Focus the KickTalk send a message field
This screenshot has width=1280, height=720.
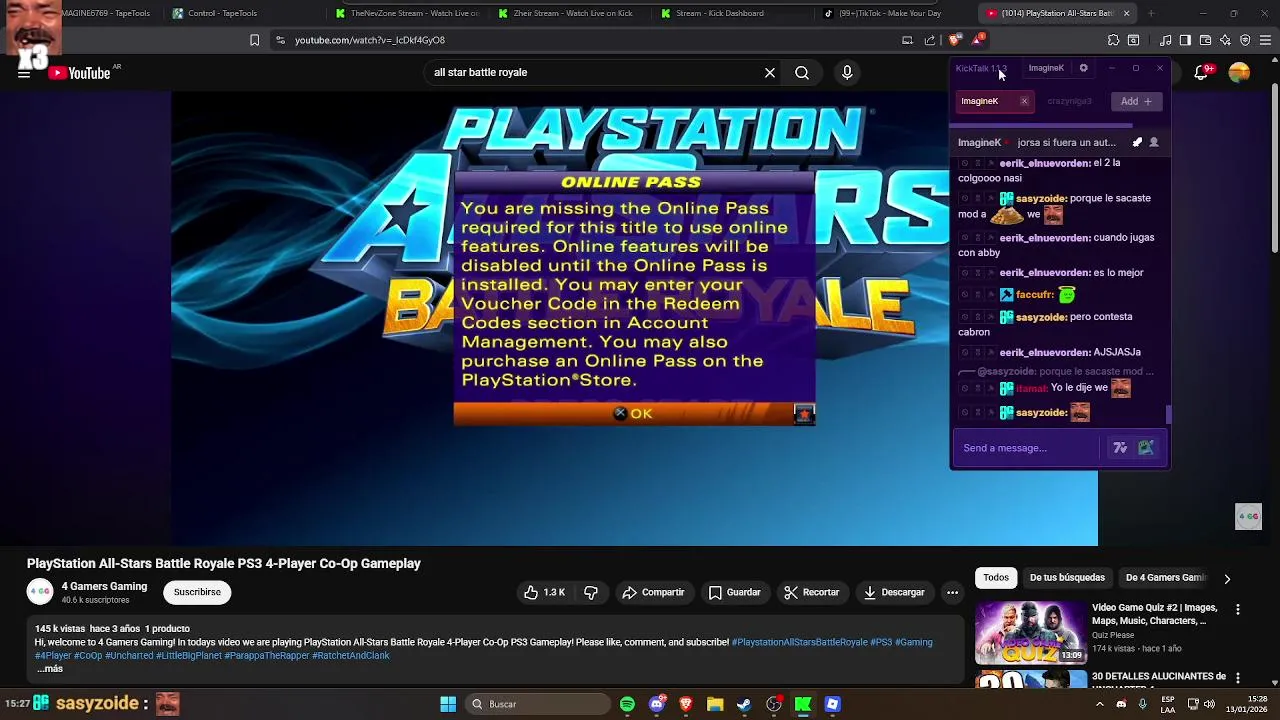point(1030,448)
